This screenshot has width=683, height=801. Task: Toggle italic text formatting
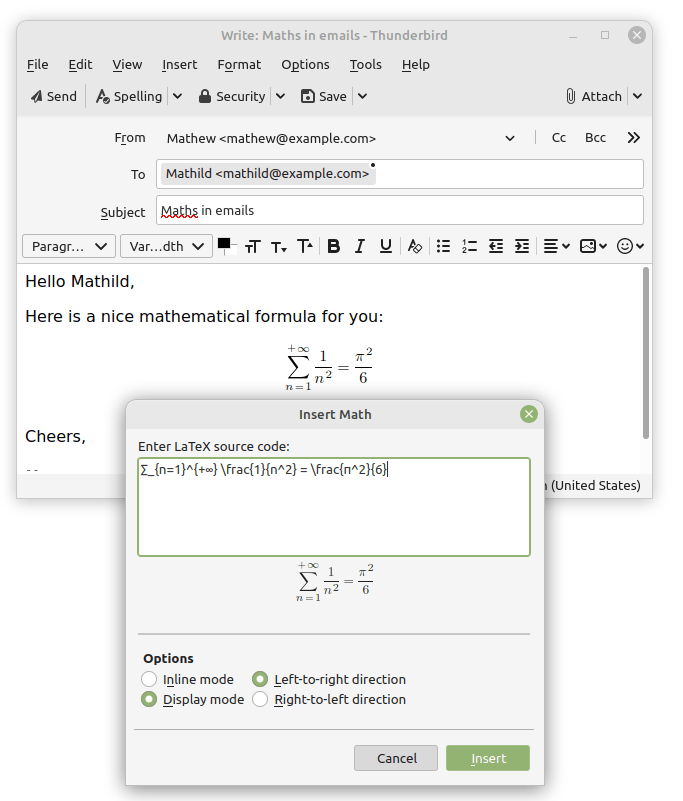(360, 246)
